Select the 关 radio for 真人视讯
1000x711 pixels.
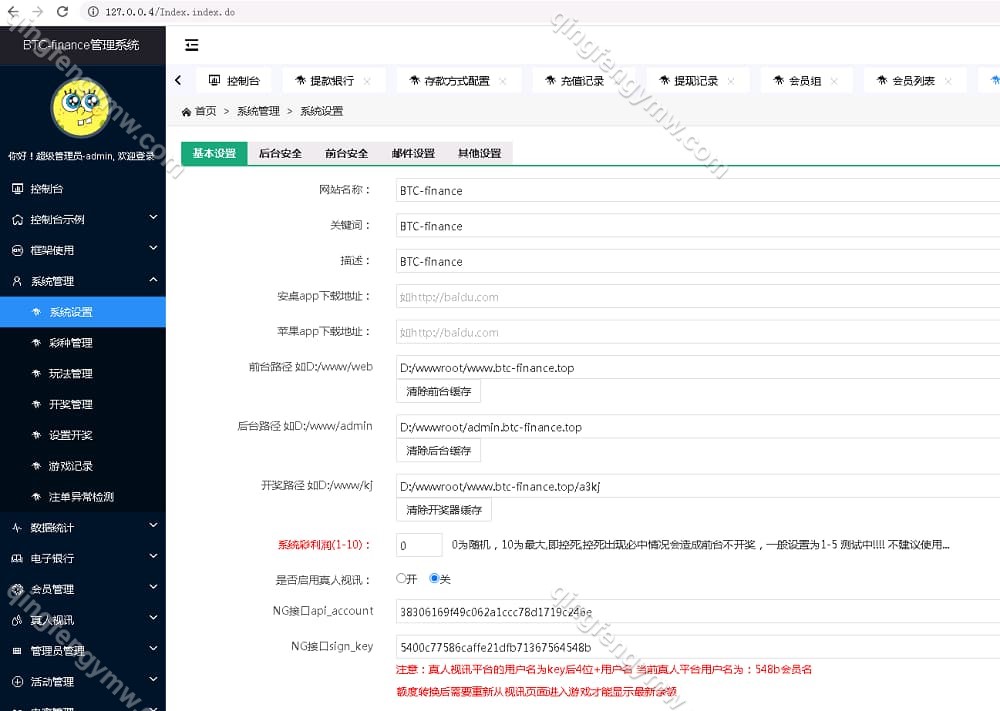pyautogui.click(x=434, y=578)
